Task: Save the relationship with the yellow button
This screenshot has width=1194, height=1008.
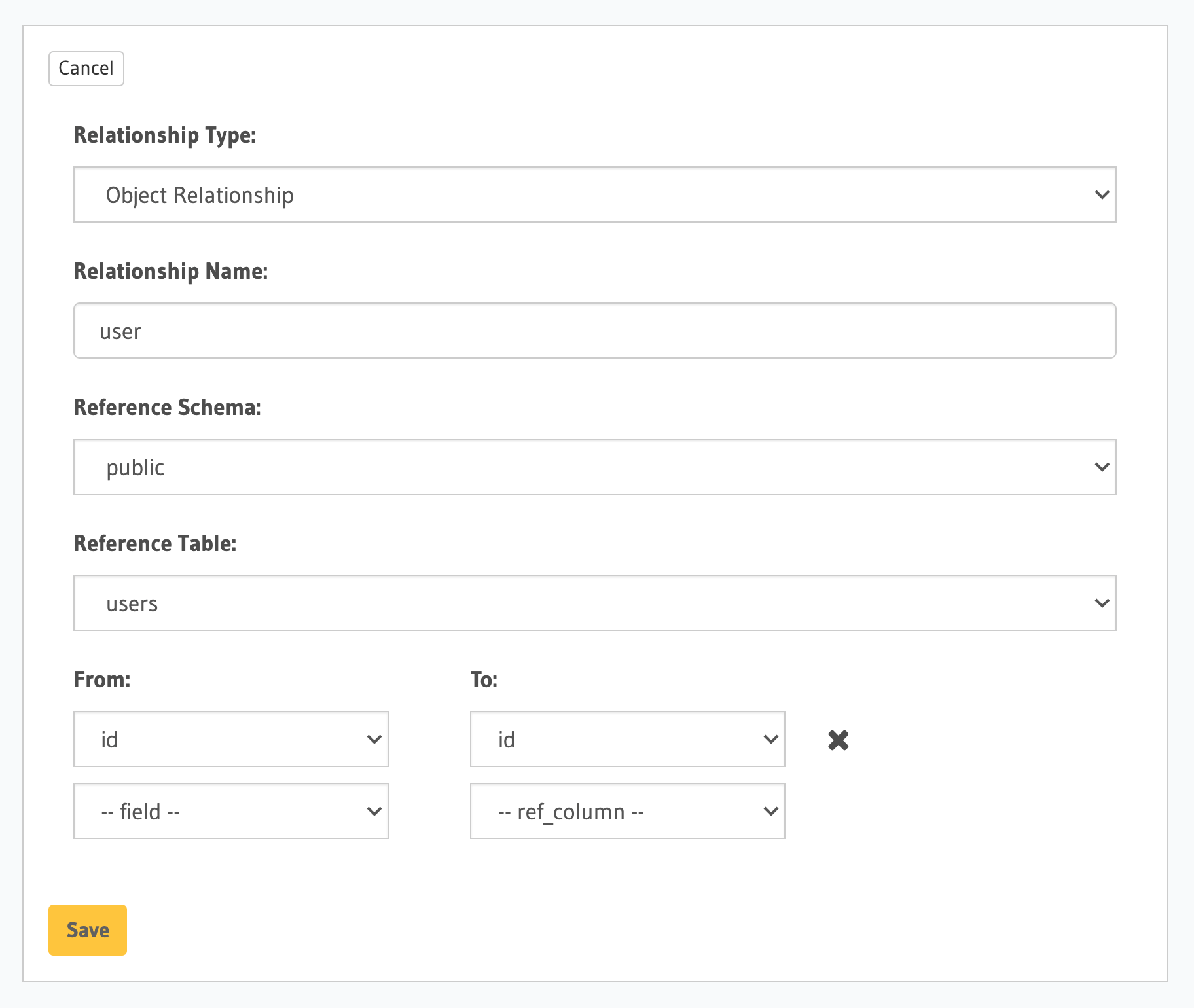Action: (x=88, y=930)
